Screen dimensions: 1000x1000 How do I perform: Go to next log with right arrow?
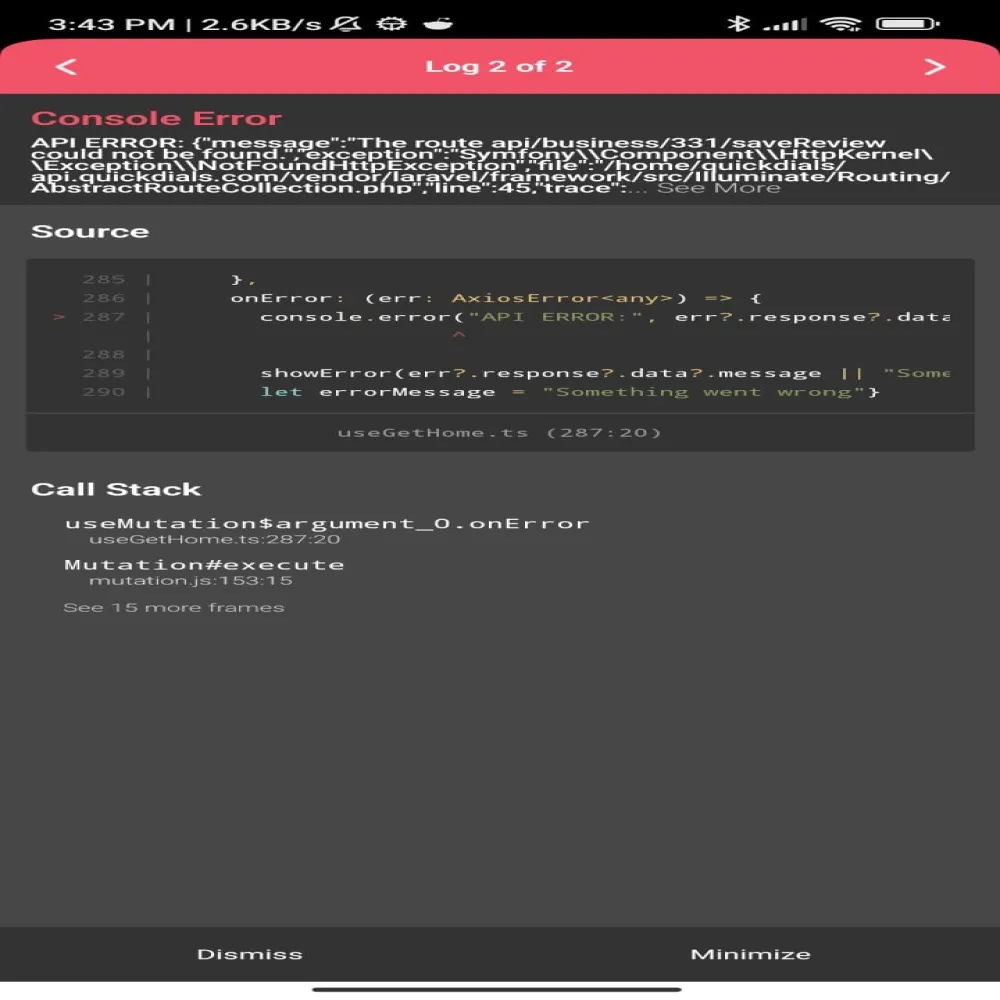pos(934,67)
